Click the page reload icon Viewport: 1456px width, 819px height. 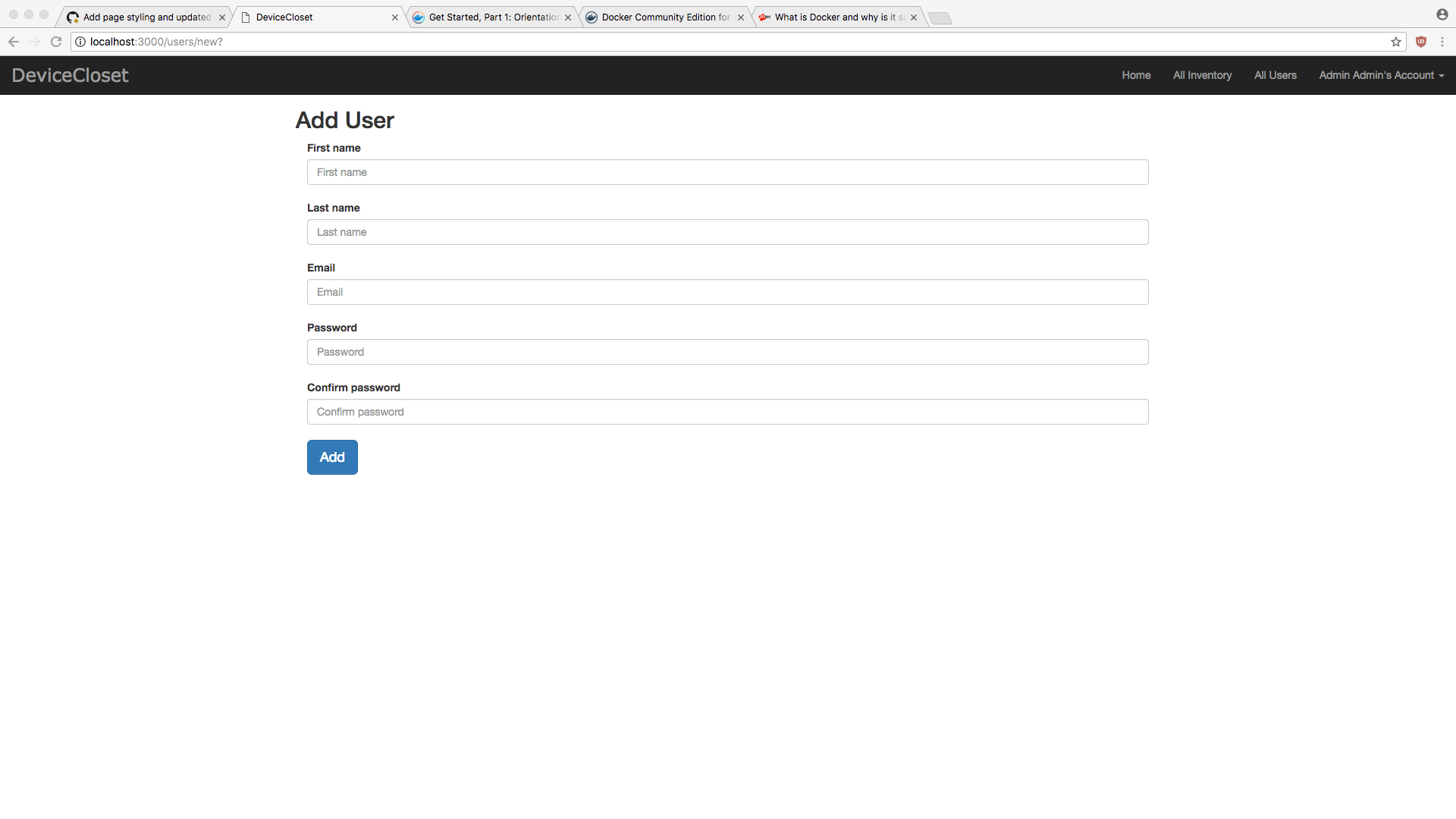click(56, 42)
